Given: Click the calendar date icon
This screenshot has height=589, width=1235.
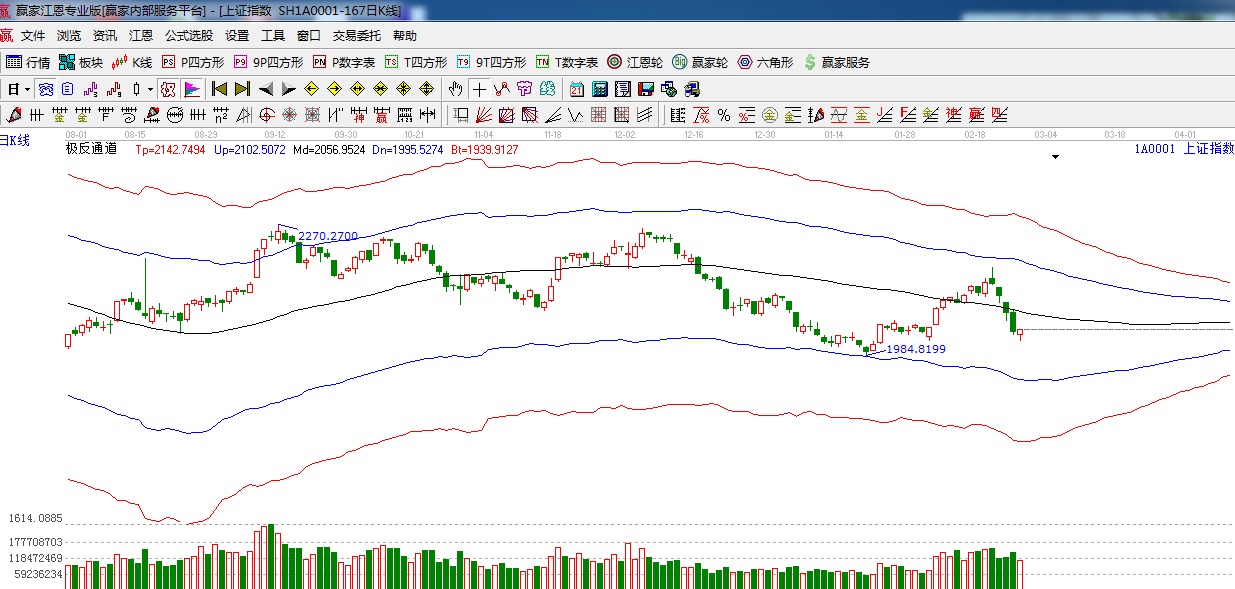Looking at the screenshot, I should coord(577,89).
